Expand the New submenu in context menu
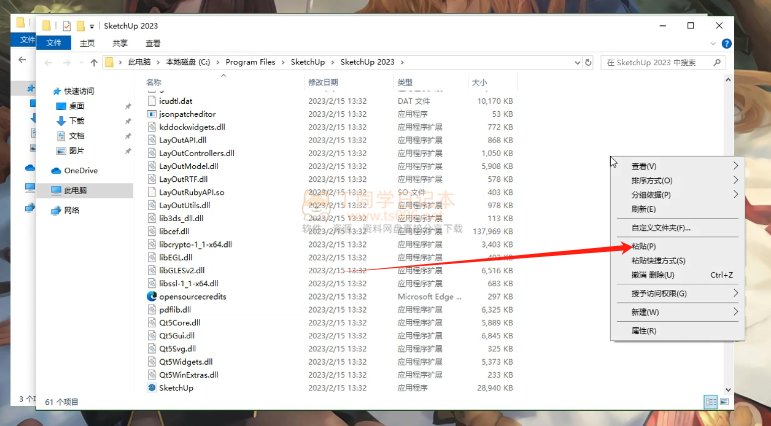This screenshot has height=426, width=771. tap(736, 312)
